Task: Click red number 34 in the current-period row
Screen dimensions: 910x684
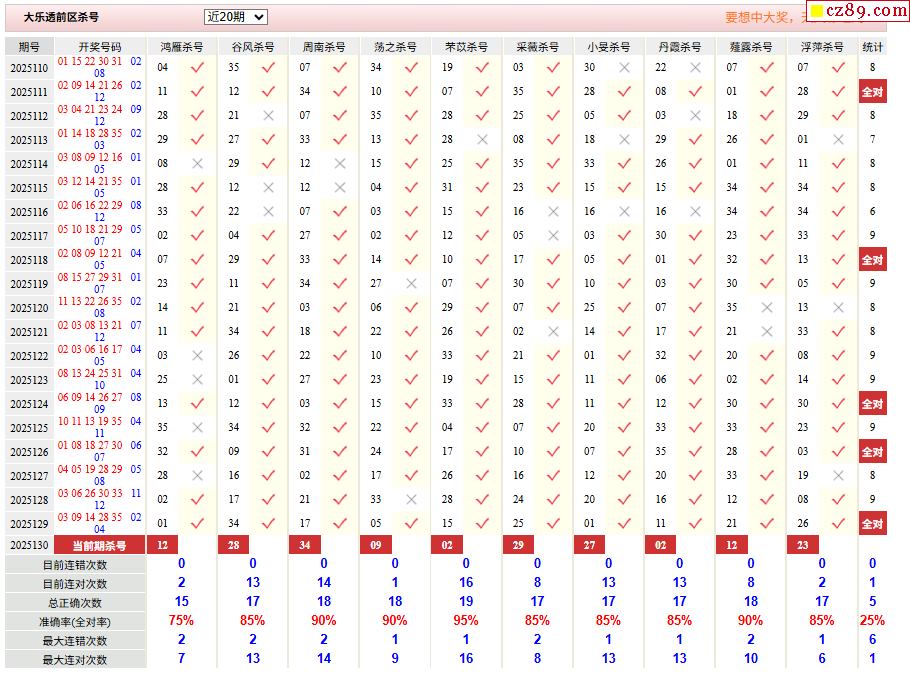Action: pyautogui.click(x=304, y=545)
